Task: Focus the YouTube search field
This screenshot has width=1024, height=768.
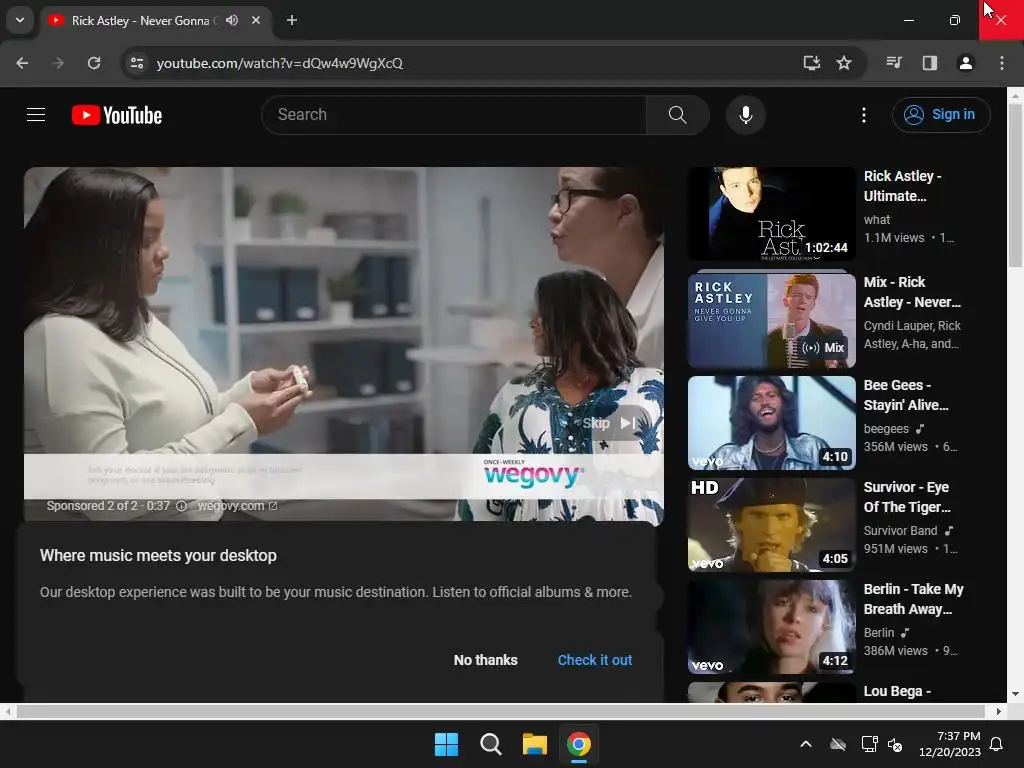Action: coord(454,115)
